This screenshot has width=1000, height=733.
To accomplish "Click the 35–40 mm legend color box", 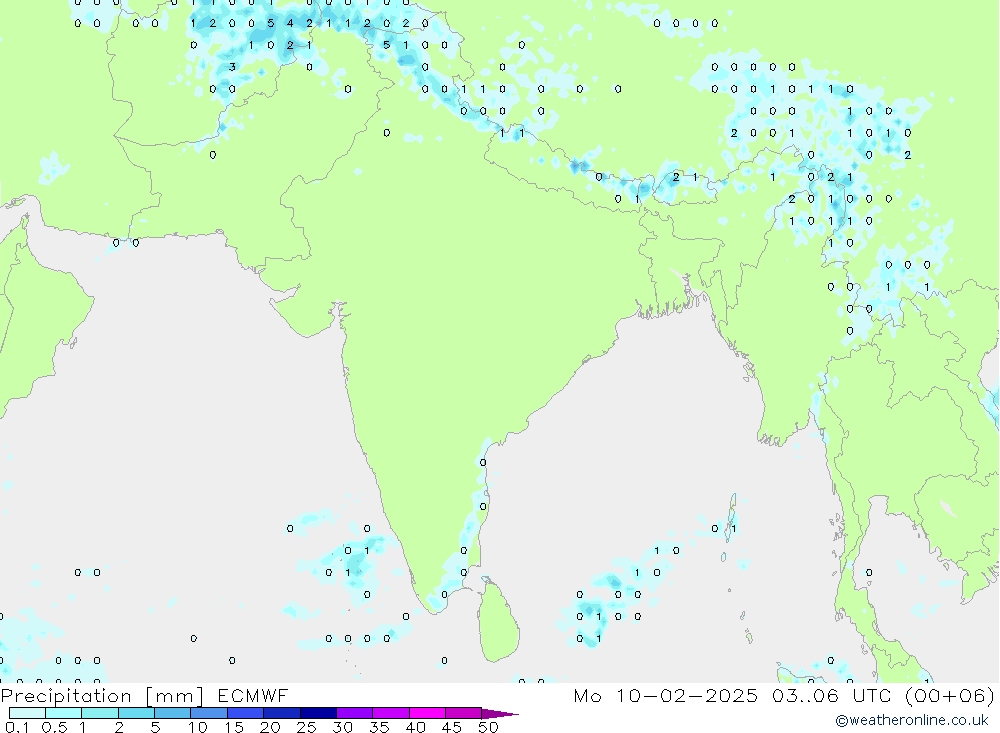I will pyautogui.click(x=391, y=713).
